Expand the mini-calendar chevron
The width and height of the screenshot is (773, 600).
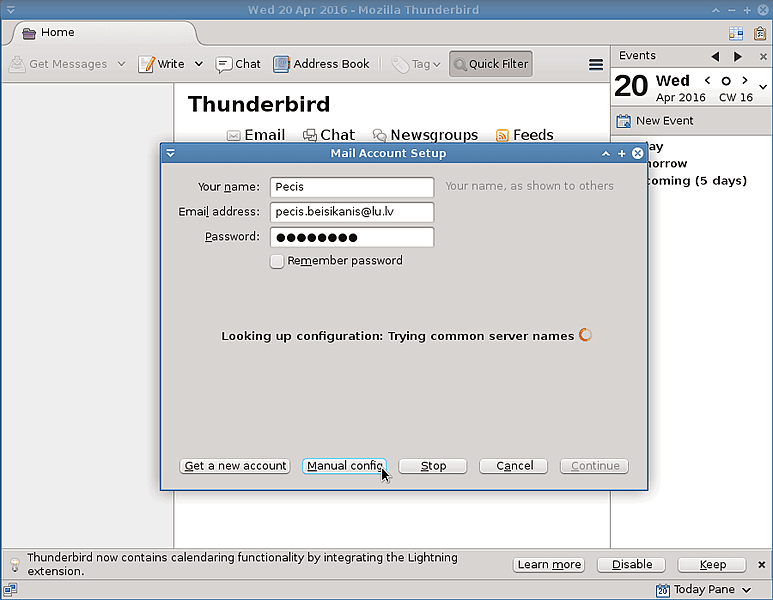[763, 87]
